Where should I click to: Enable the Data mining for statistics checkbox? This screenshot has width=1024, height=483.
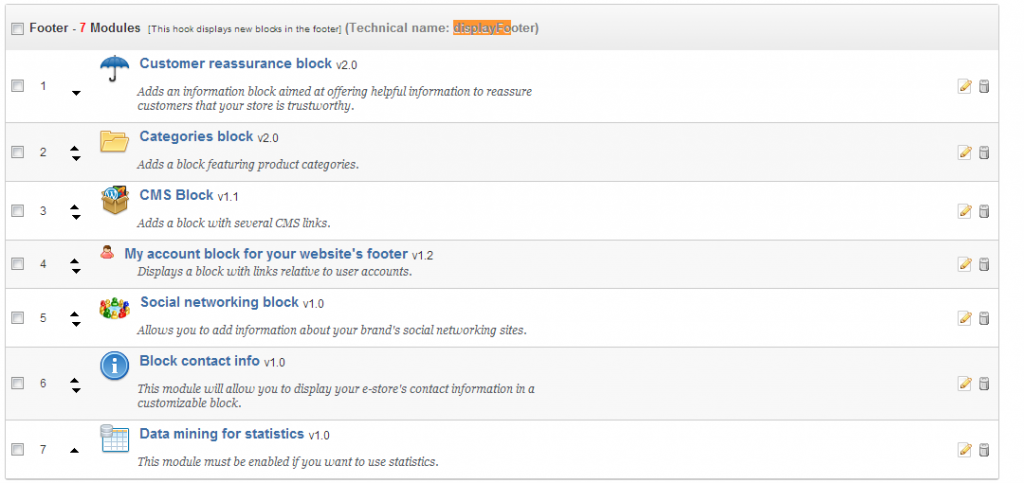pos(17,449)
